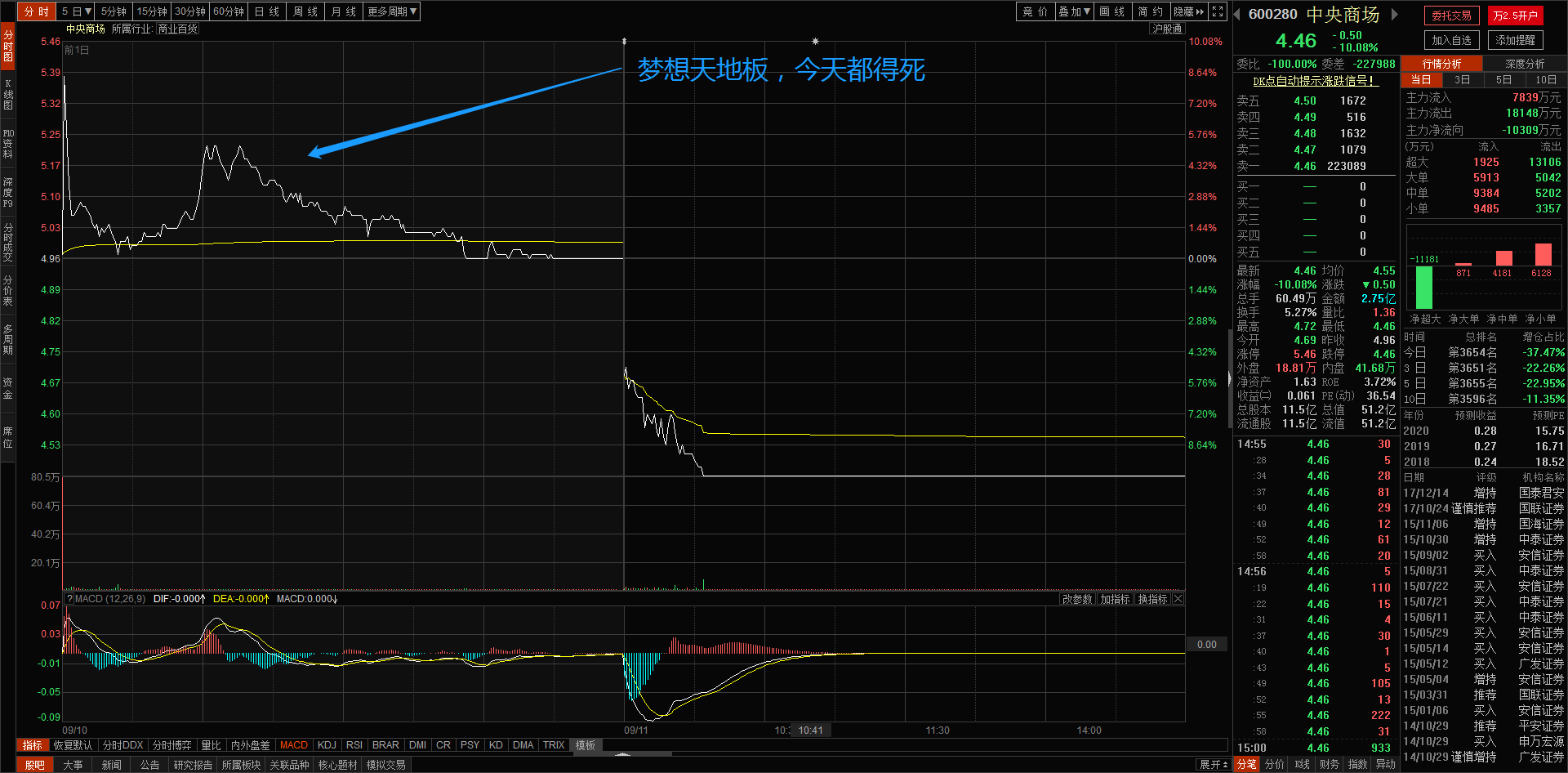Open 资金 sidebar item
This screenshot has height=773, width=1568.
pyautogui.click(x=7, y=388)
